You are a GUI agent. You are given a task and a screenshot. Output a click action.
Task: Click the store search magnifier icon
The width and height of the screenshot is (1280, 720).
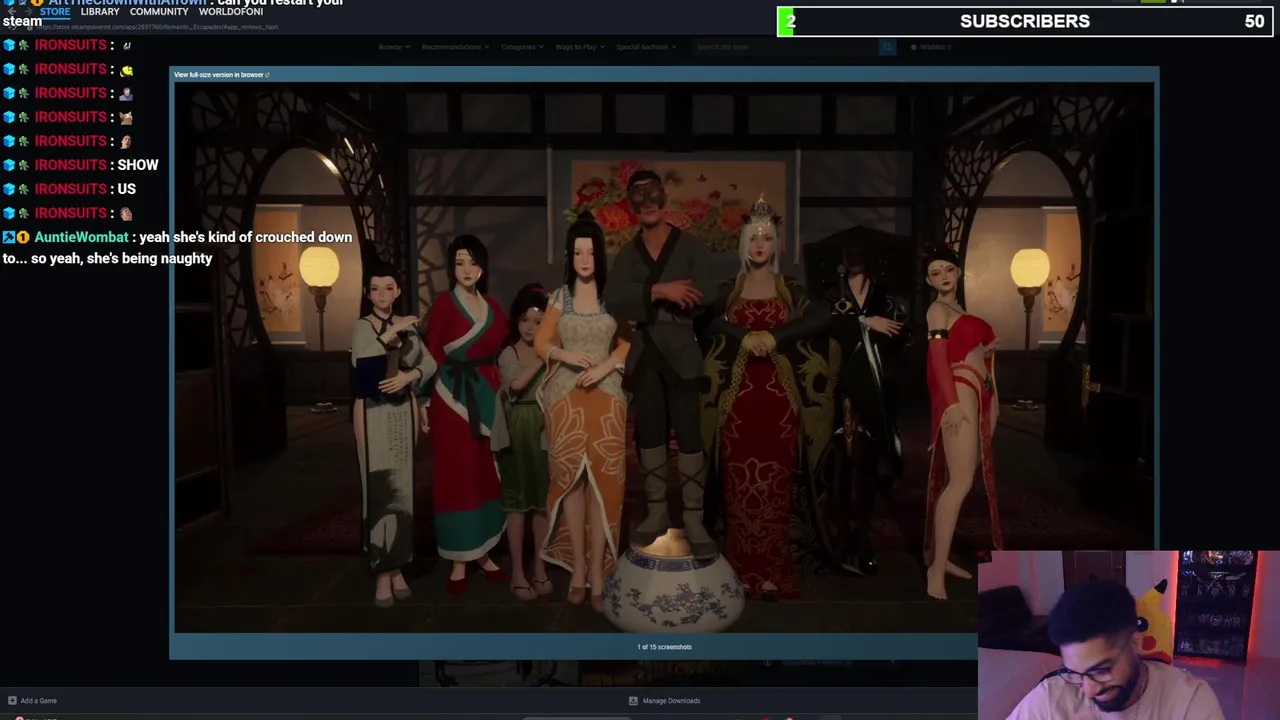click(887, 47)
